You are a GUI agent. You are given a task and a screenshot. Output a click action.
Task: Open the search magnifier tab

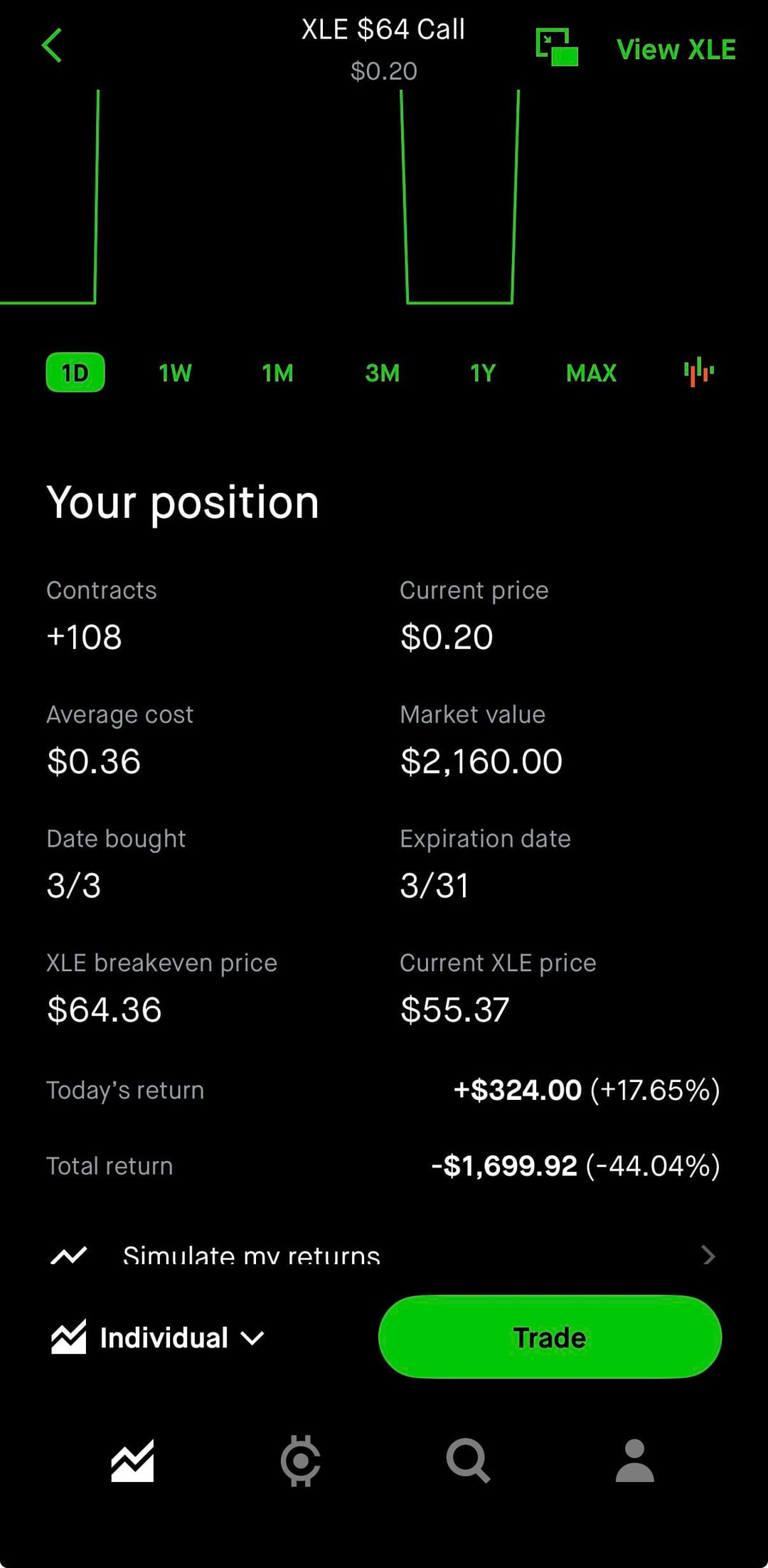tap(467, 1461)
